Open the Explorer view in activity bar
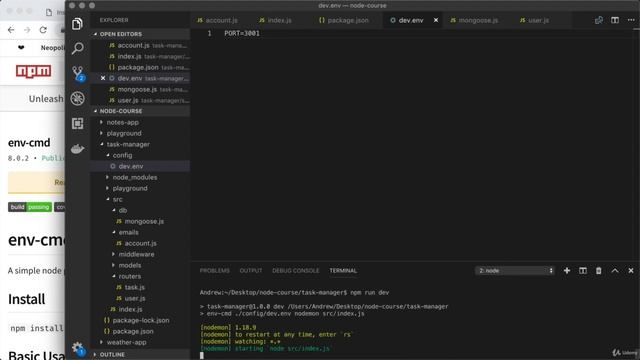Viewport: 640px width, 360px height. point(77,24)
